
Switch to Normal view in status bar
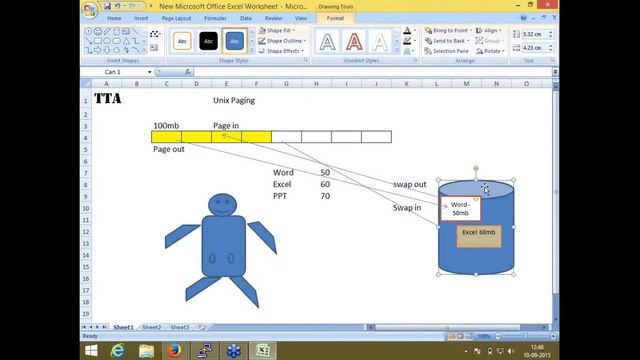click(452, 336)
